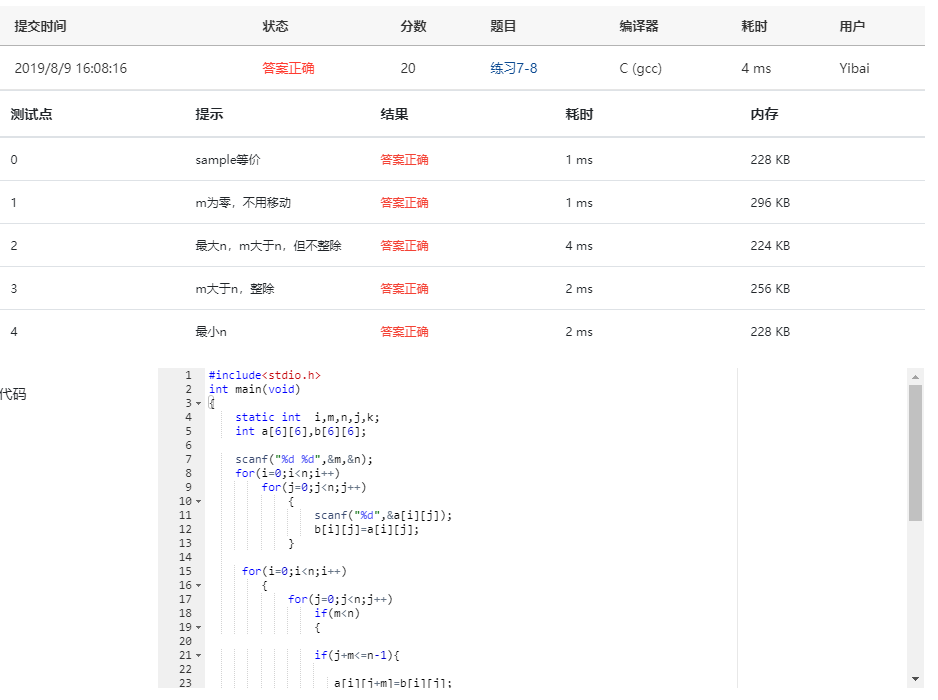Click the 4 ms time of test point 2
Viewport: 938px width, 700px height.
[579, 246]
